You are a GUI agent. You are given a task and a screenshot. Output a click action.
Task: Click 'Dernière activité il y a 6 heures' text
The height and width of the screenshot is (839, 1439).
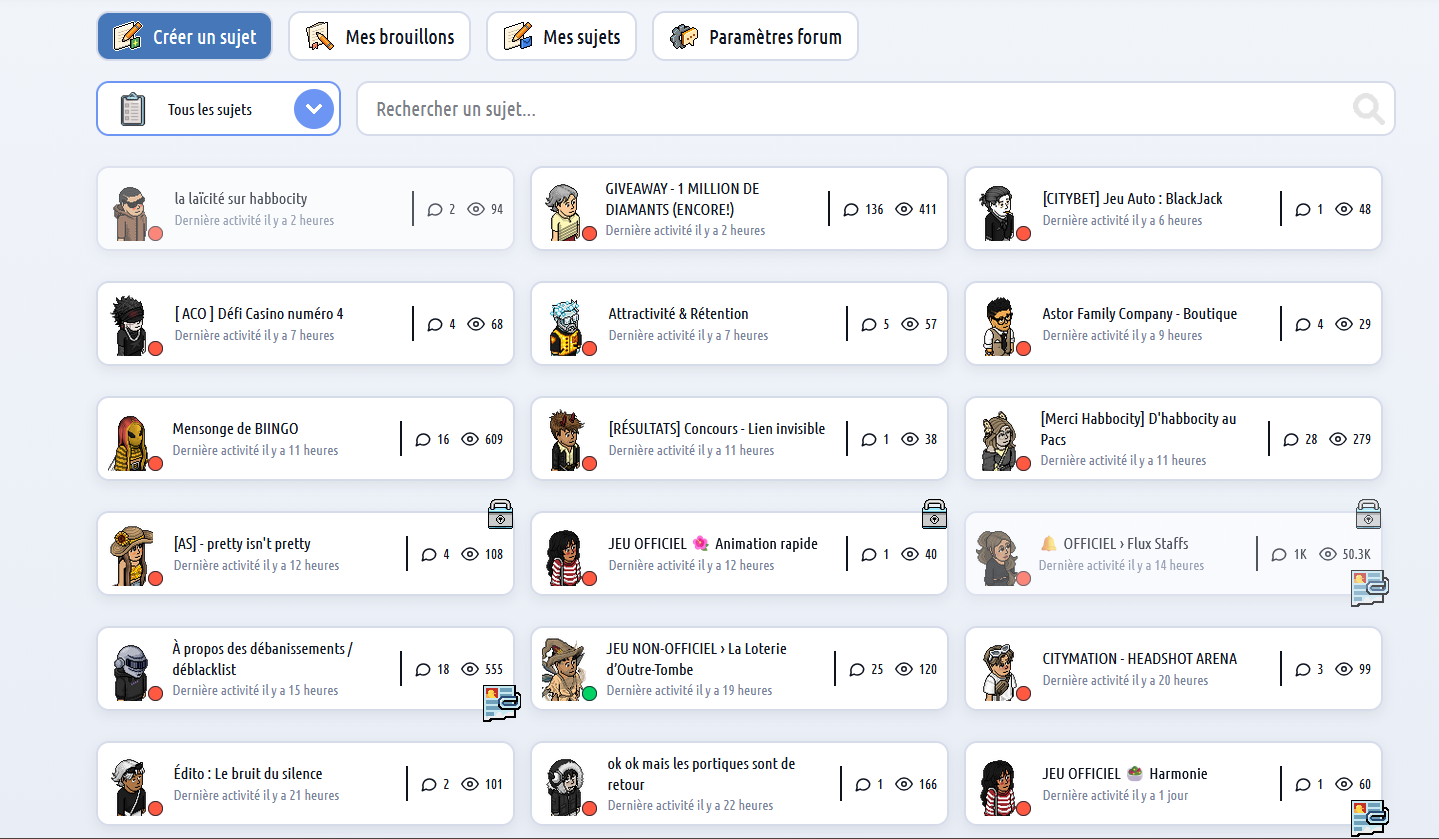click(1122, 221)
